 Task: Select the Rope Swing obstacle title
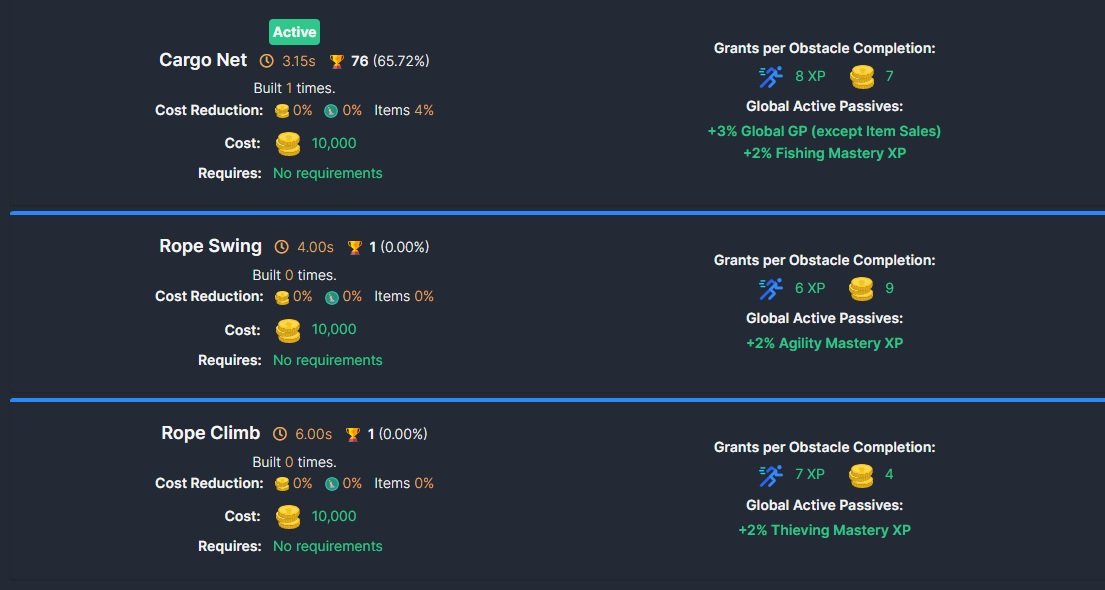210,246
